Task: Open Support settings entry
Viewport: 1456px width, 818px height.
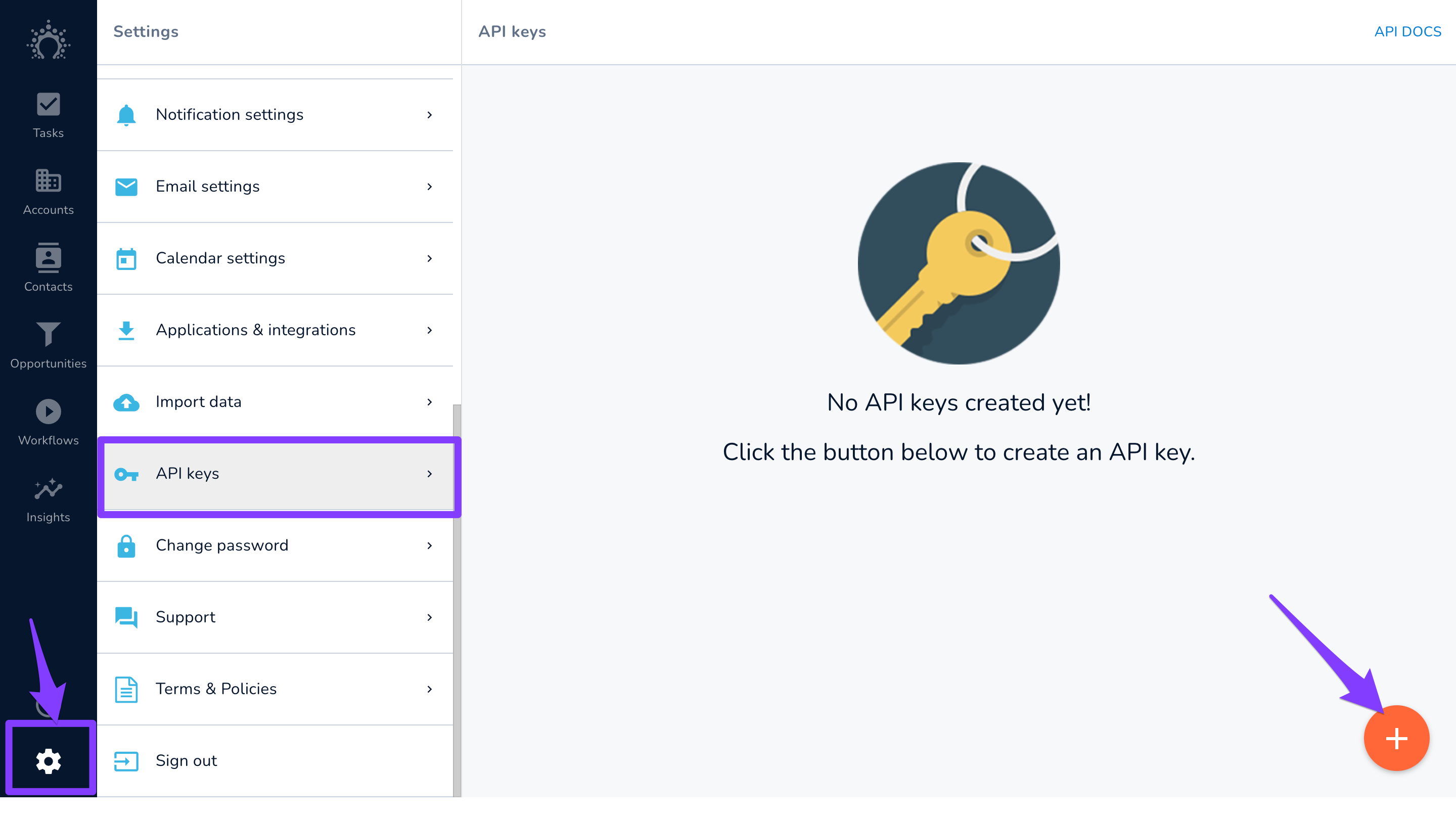Action: (x=275, y=617)
